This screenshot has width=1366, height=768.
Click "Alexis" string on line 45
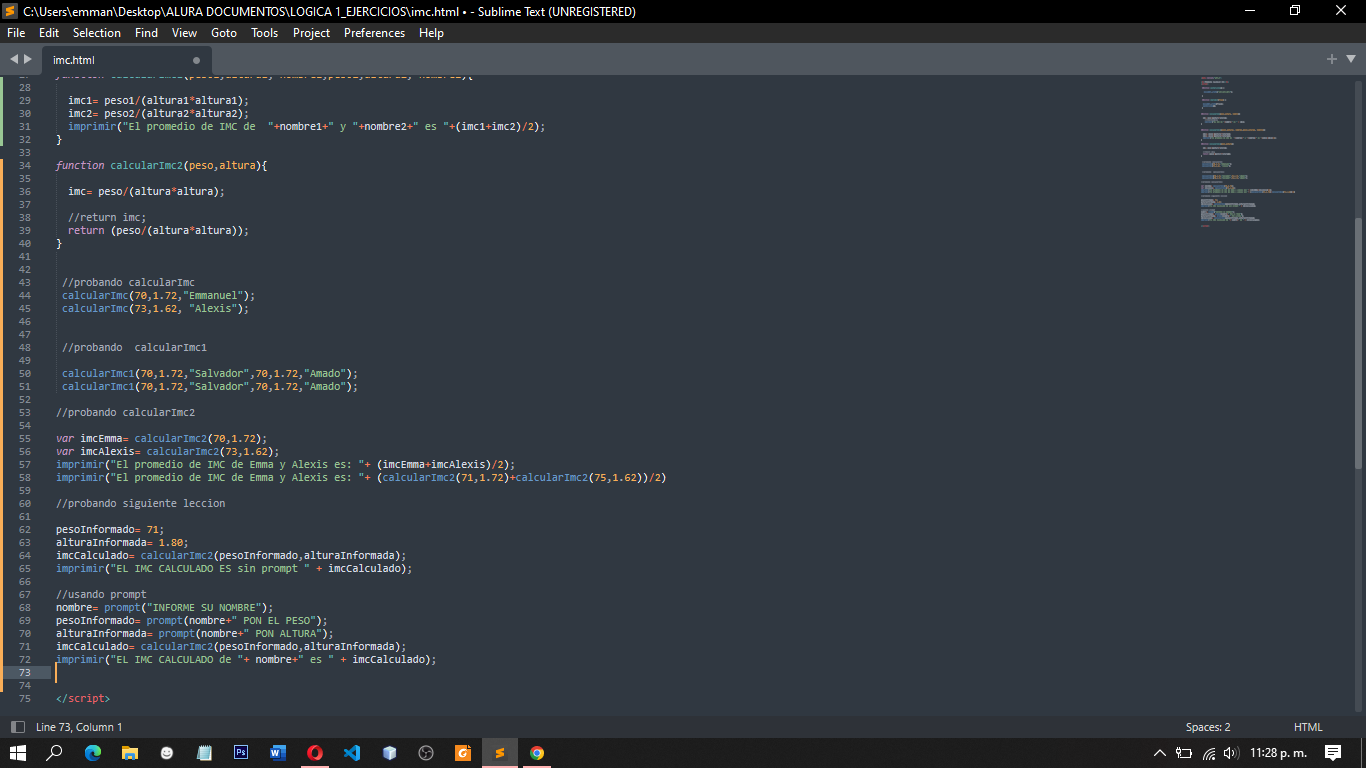tap(211, 308)
